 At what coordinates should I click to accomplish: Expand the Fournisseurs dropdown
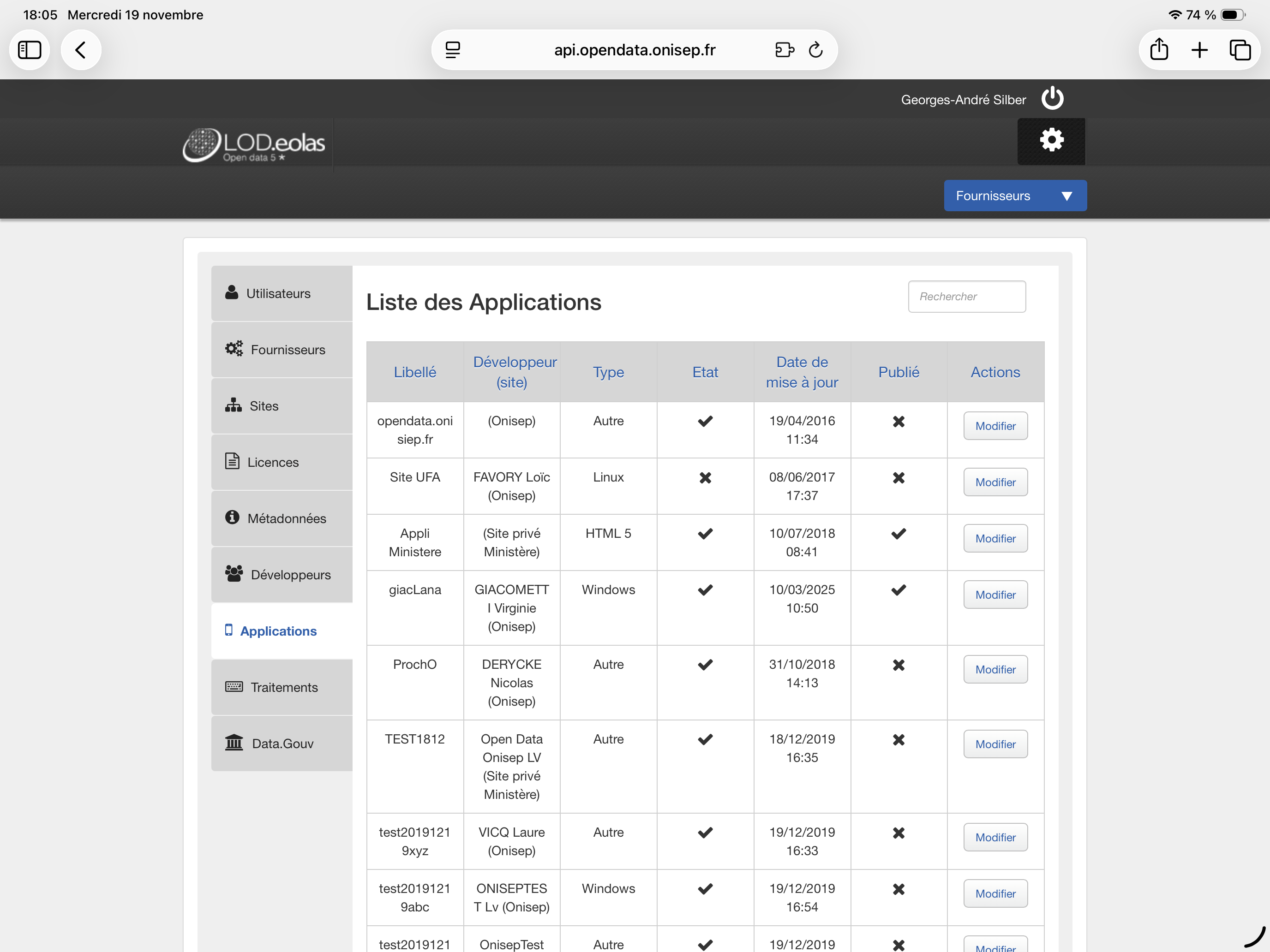1014,196
